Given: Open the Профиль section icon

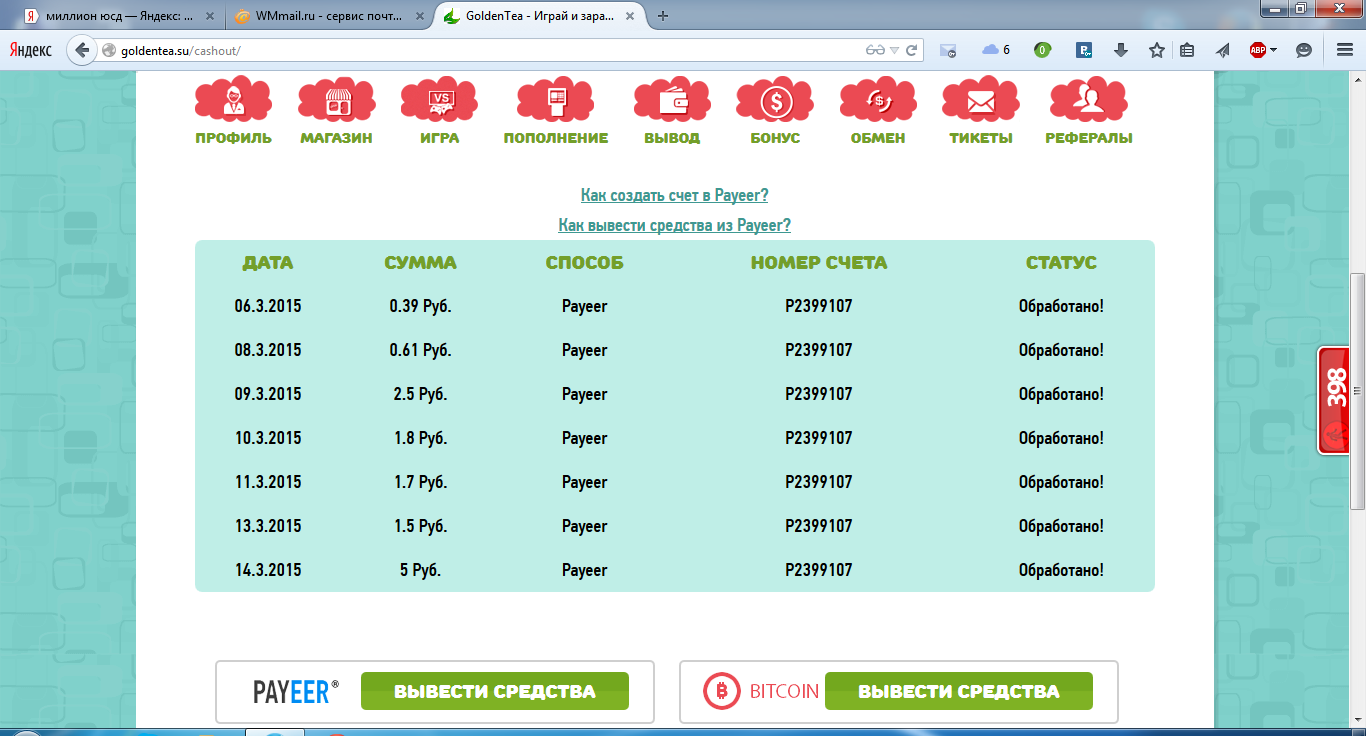Looking at the screenshot, I should [233, 100].
